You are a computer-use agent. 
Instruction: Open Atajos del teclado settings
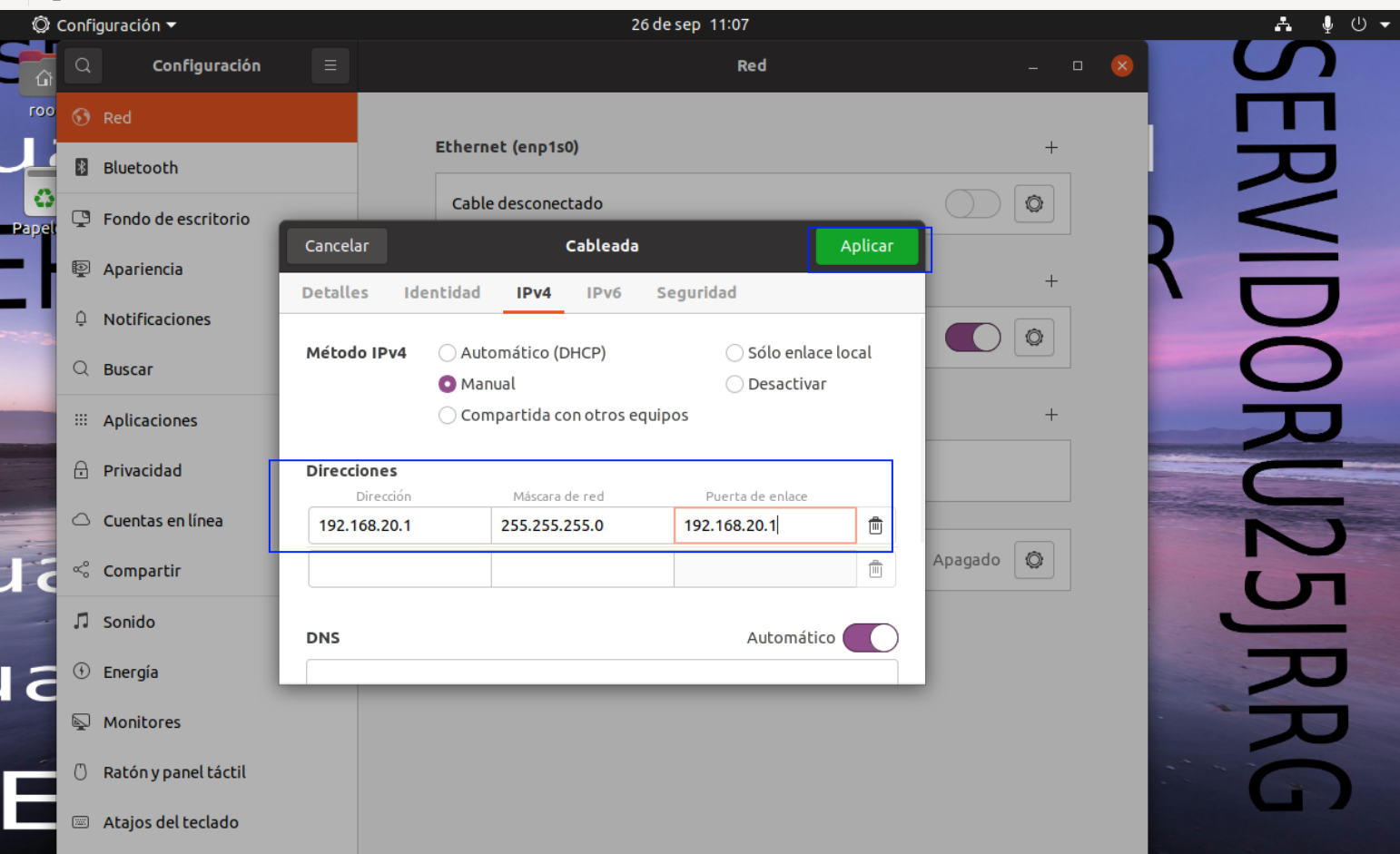[x=207, y=822]
